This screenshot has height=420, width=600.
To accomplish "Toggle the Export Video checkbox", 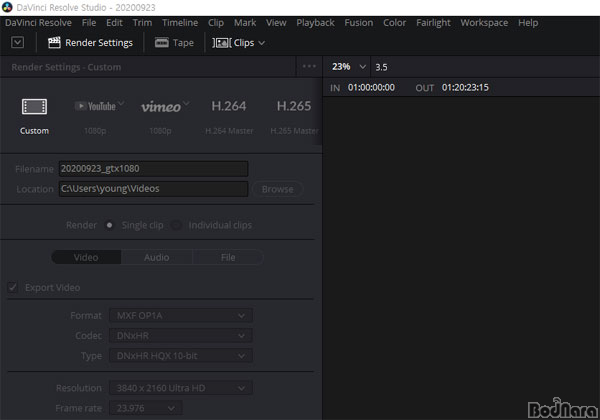I will click(13, 287).
